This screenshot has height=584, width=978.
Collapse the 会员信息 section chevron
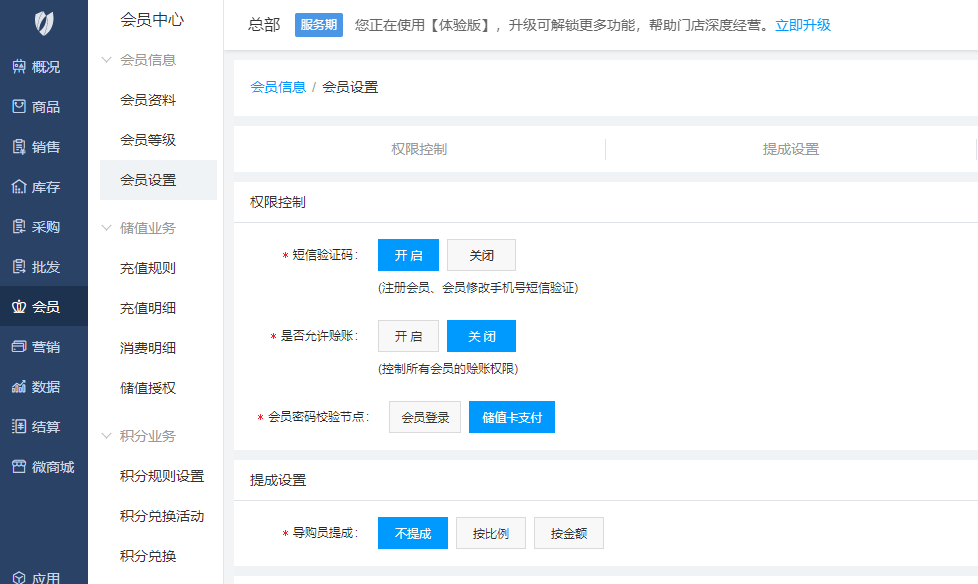(x=107, y=60)
